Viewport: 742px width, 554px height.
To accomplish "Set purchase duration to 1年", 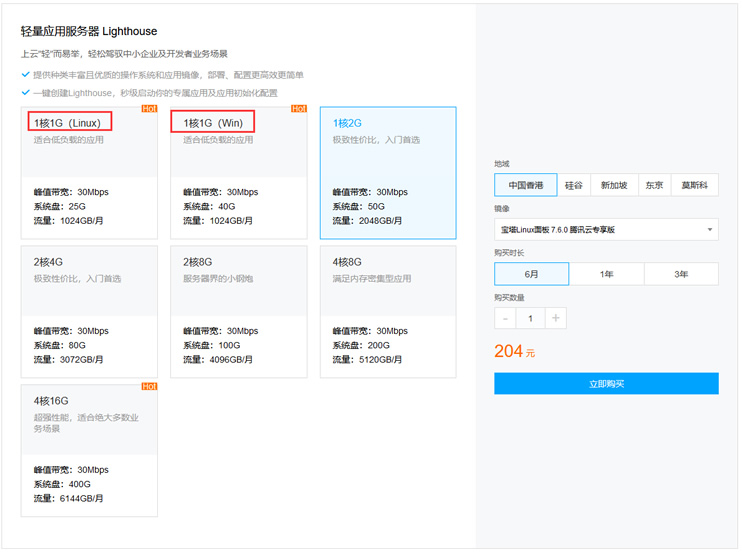I will pos(606,274).
